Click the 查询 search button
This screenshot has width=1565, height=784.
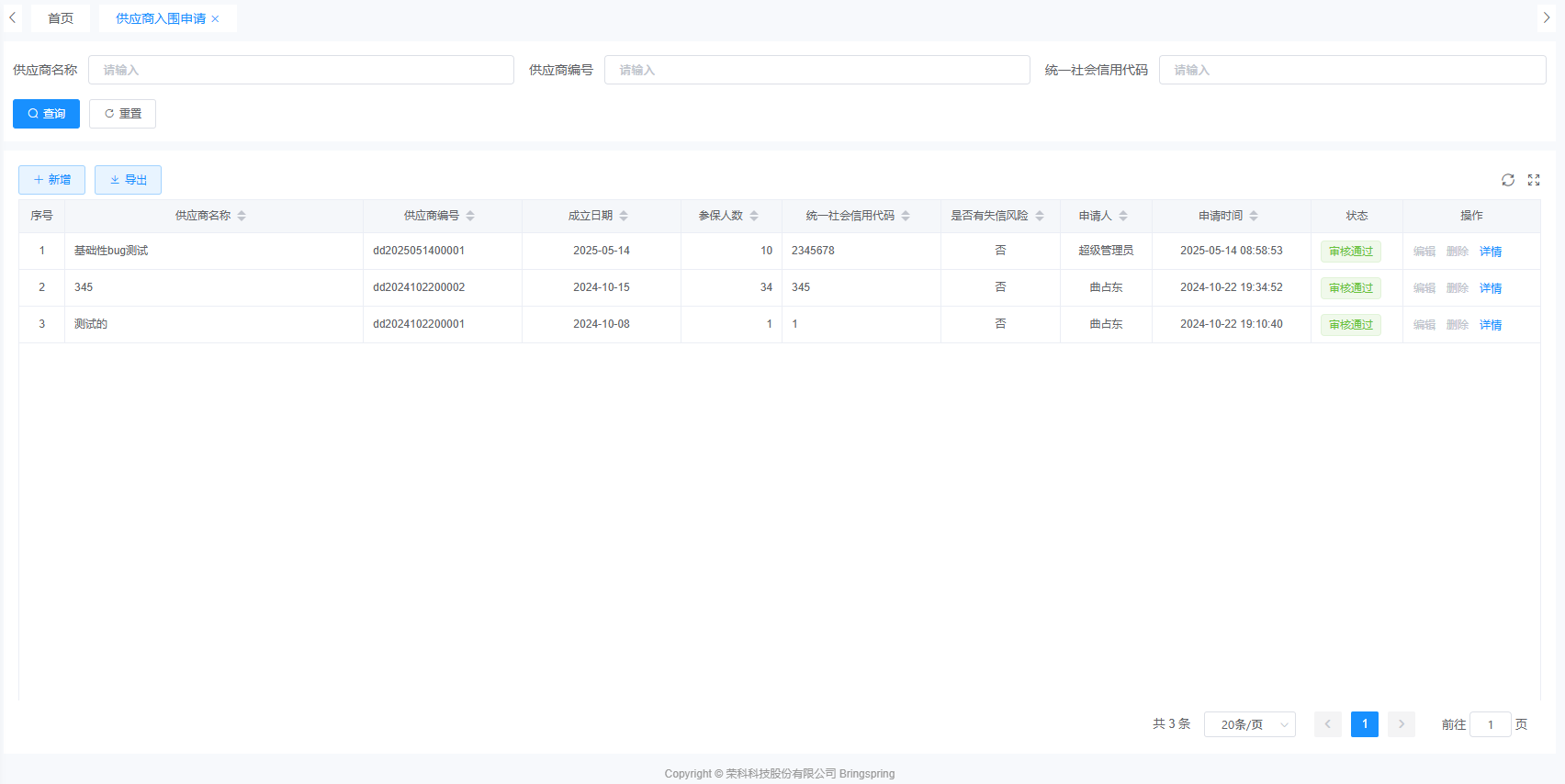tap(46, 114)
